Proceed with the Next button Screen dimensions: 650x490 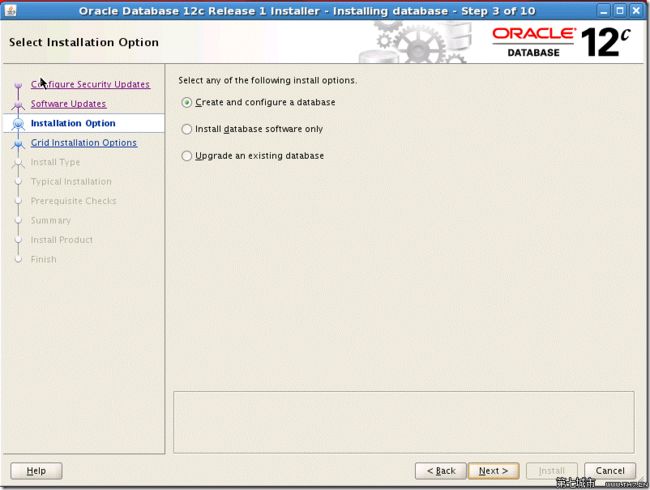pyautogui.click(x=493, y=471)
